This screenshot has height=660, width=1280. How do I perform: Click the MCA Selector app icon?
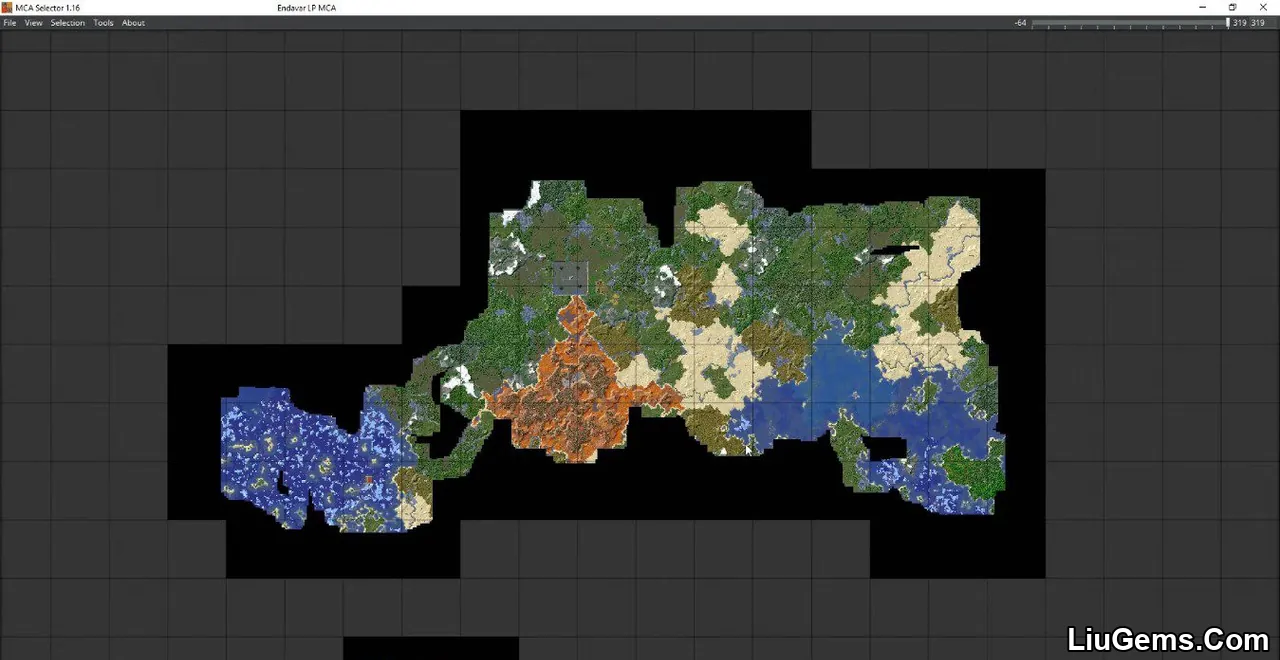(7, 7)
